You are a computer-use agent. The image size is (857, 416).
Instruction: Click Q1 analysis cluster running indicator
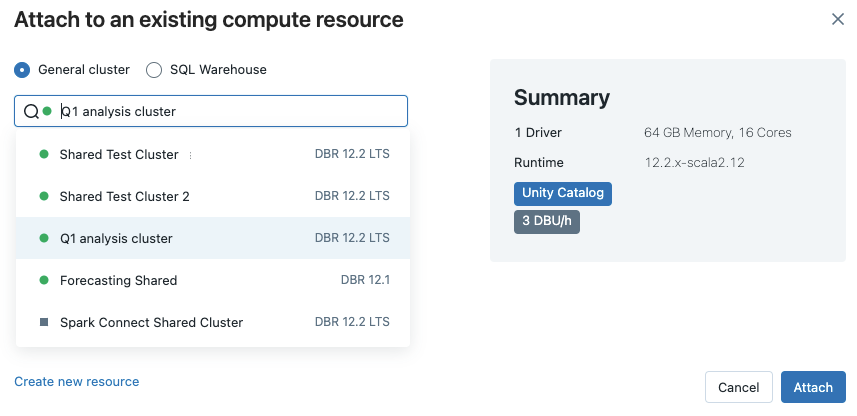click(x=44, y=239)
